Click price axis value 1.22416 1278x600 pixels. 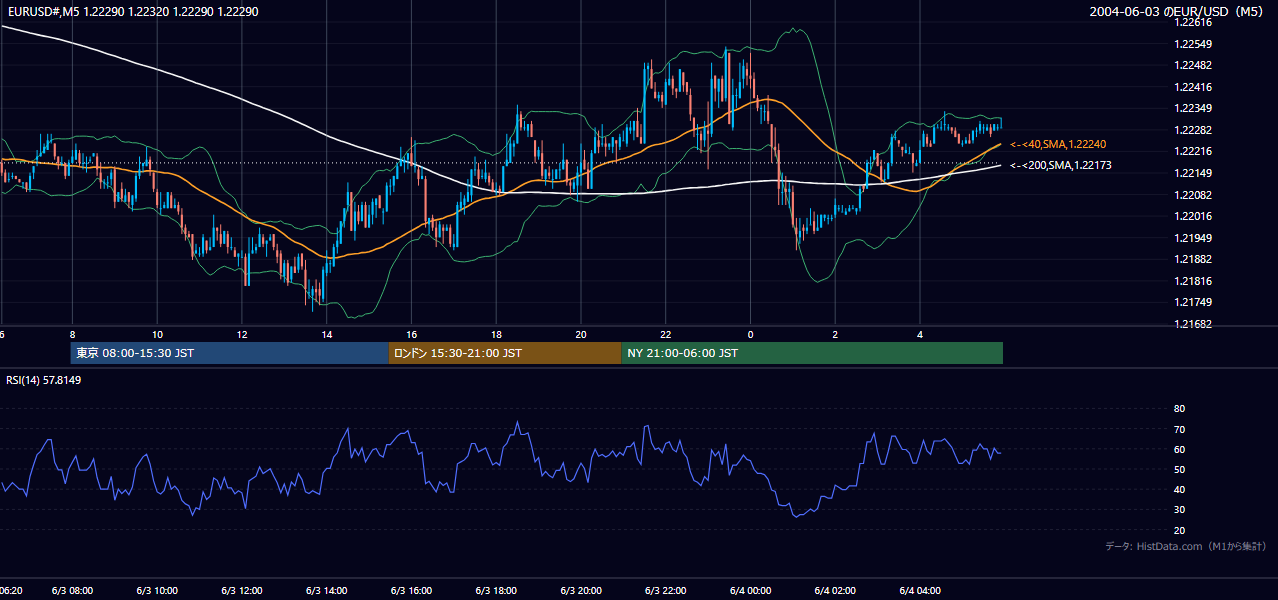click(1193, 87)
